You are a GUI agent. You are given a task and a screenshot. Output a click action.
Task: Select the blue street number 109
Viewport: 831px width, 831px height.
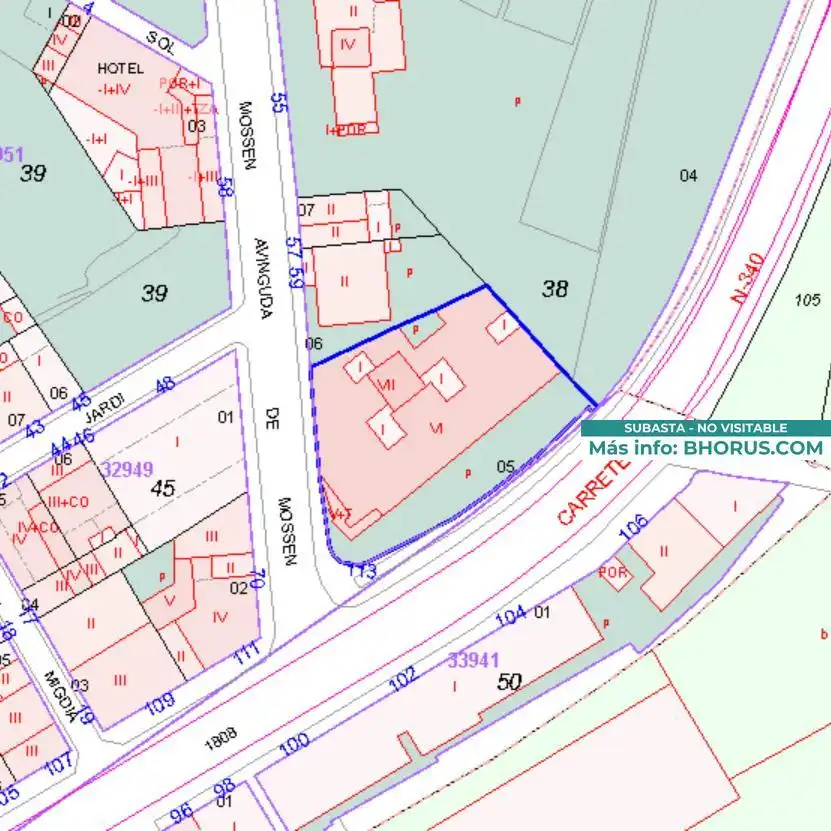160,703
